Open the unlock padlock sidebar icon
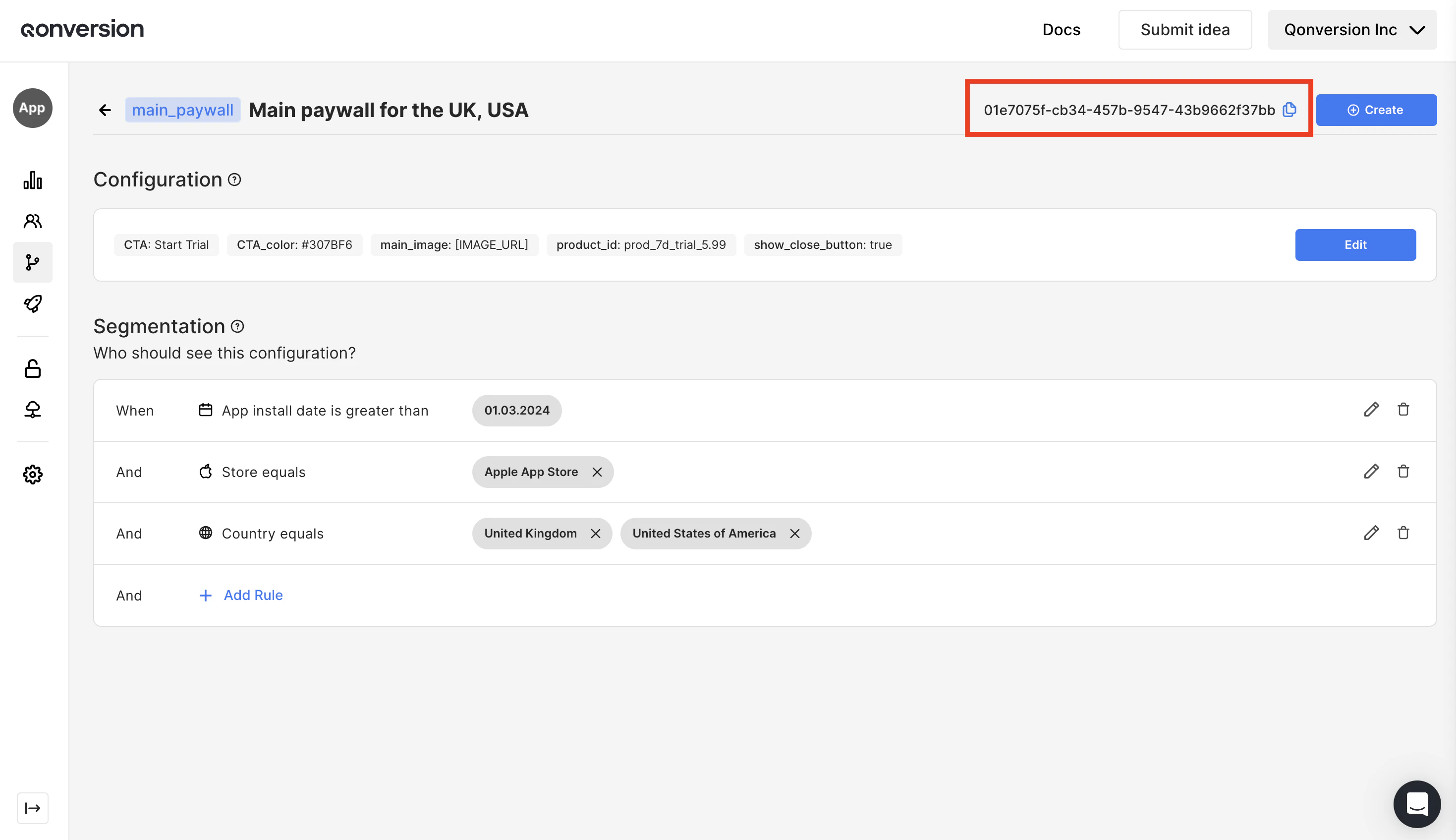The image size is (1456, 840). (x=33, y=368)
